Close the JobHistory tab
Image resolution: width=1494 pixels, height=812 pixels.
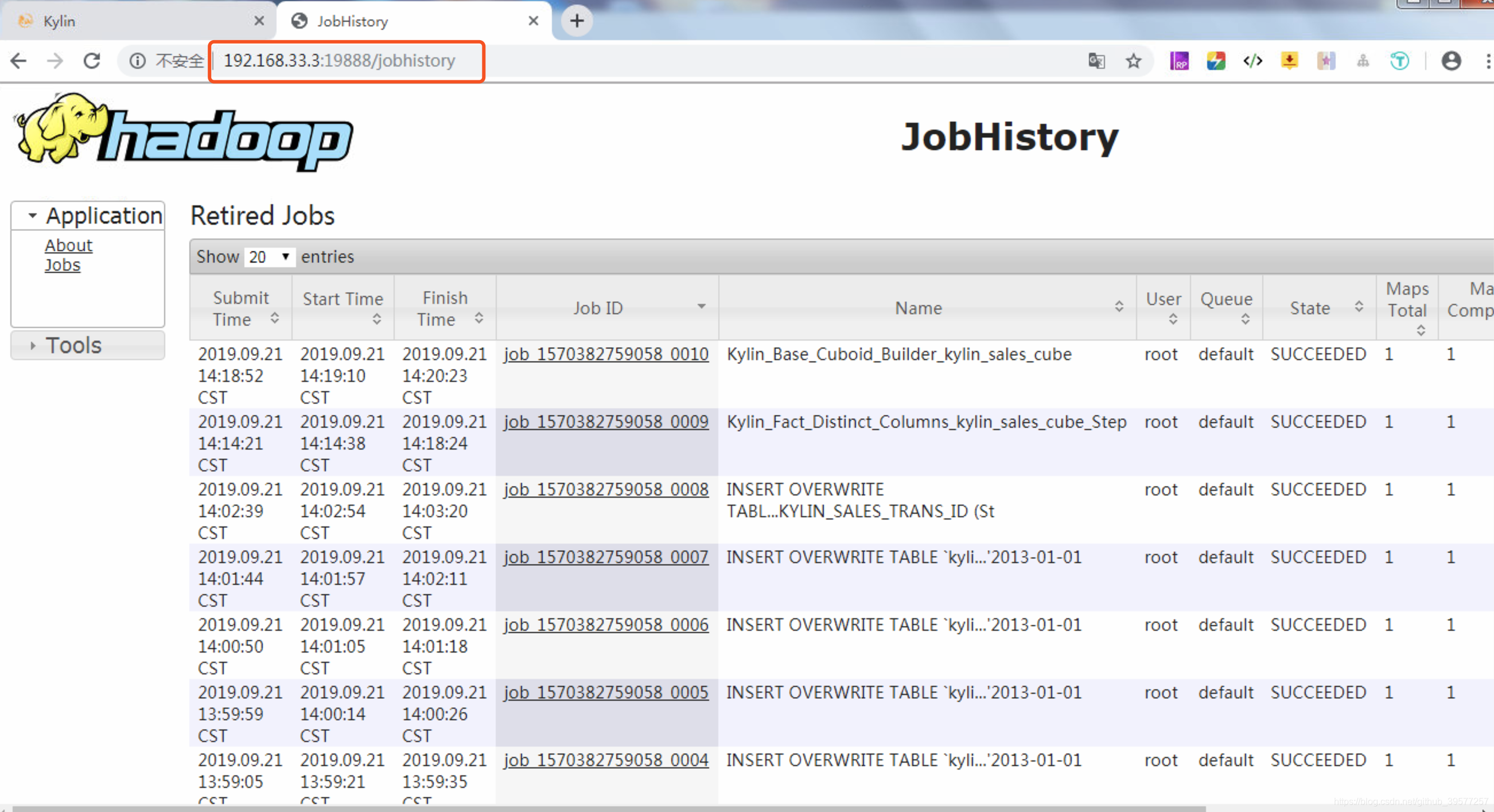(534, 21)
